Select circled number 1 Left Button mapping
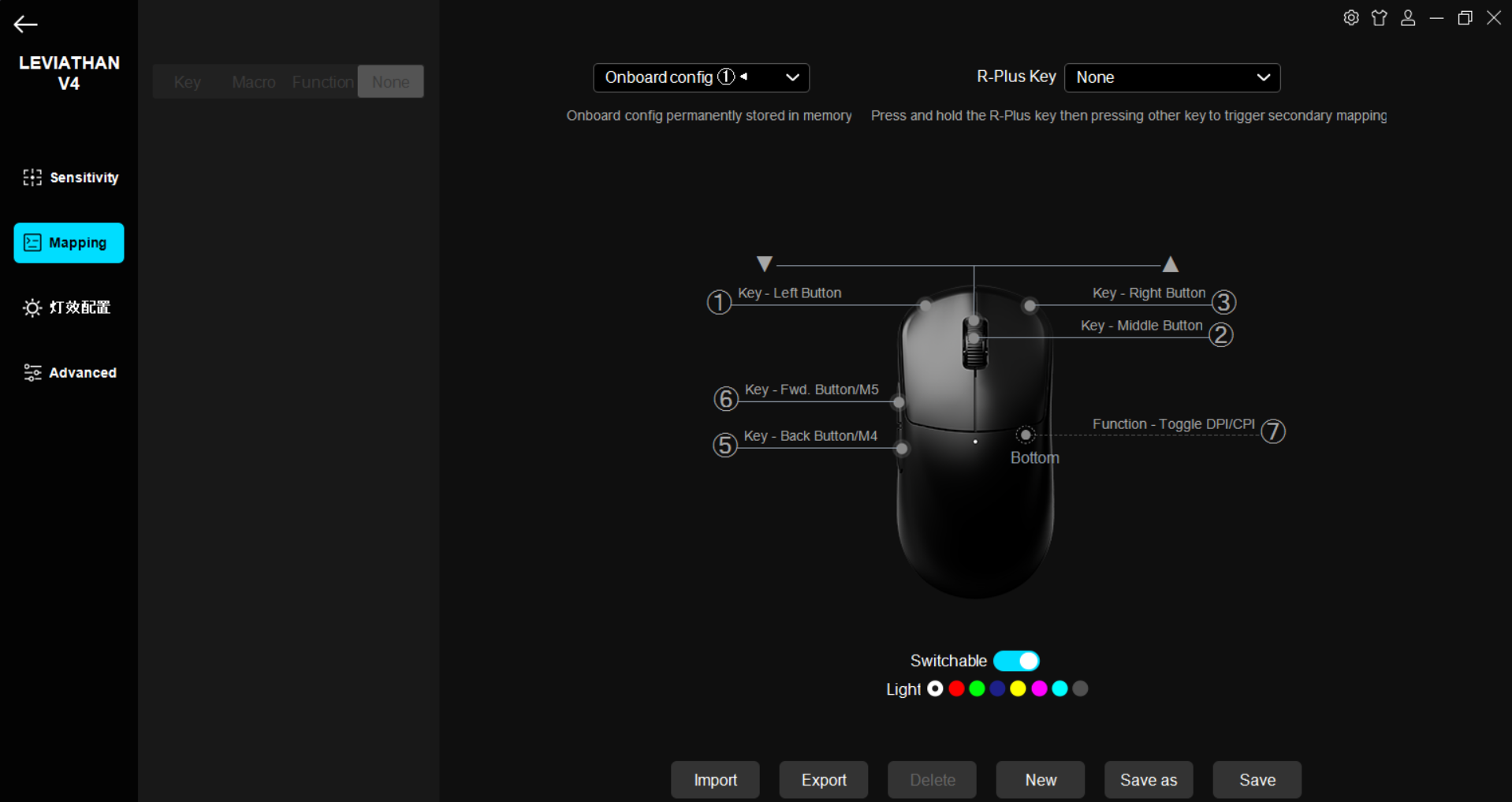This screenshot has height=802, width=1512. (719, 302)
